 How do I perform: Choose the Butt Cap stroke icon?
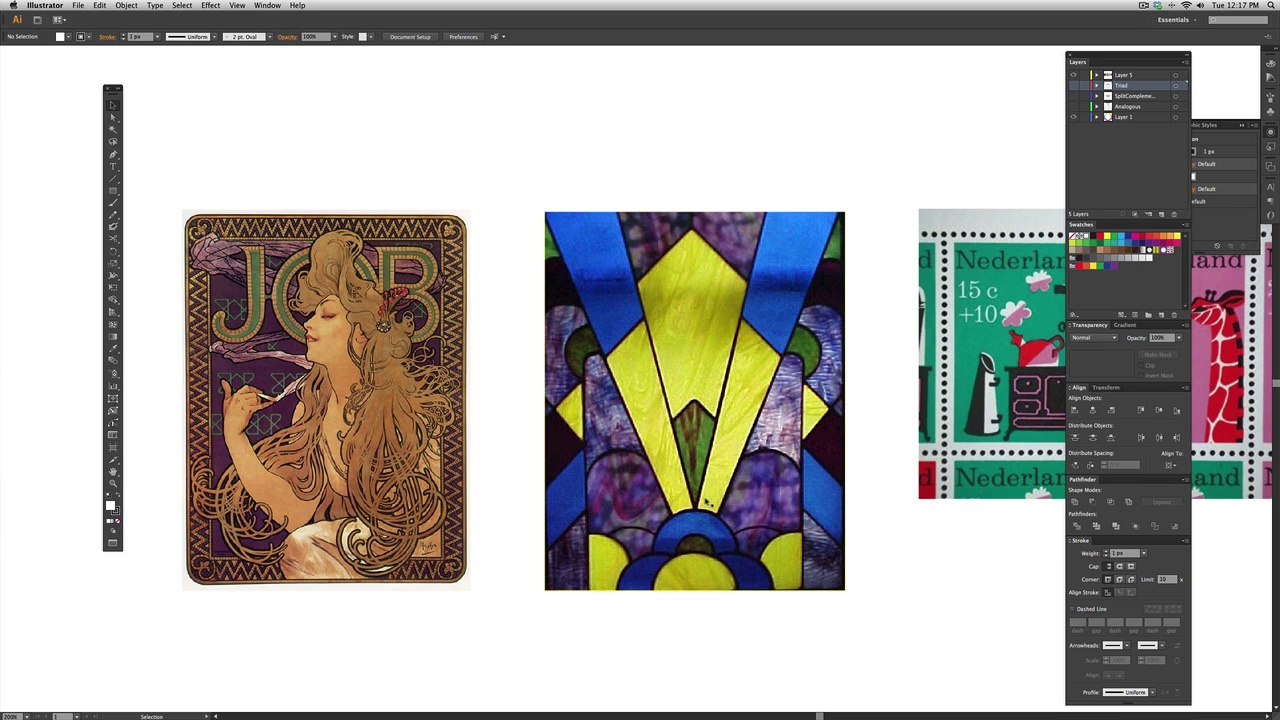pyautogui.click(x=1108, y=566)
